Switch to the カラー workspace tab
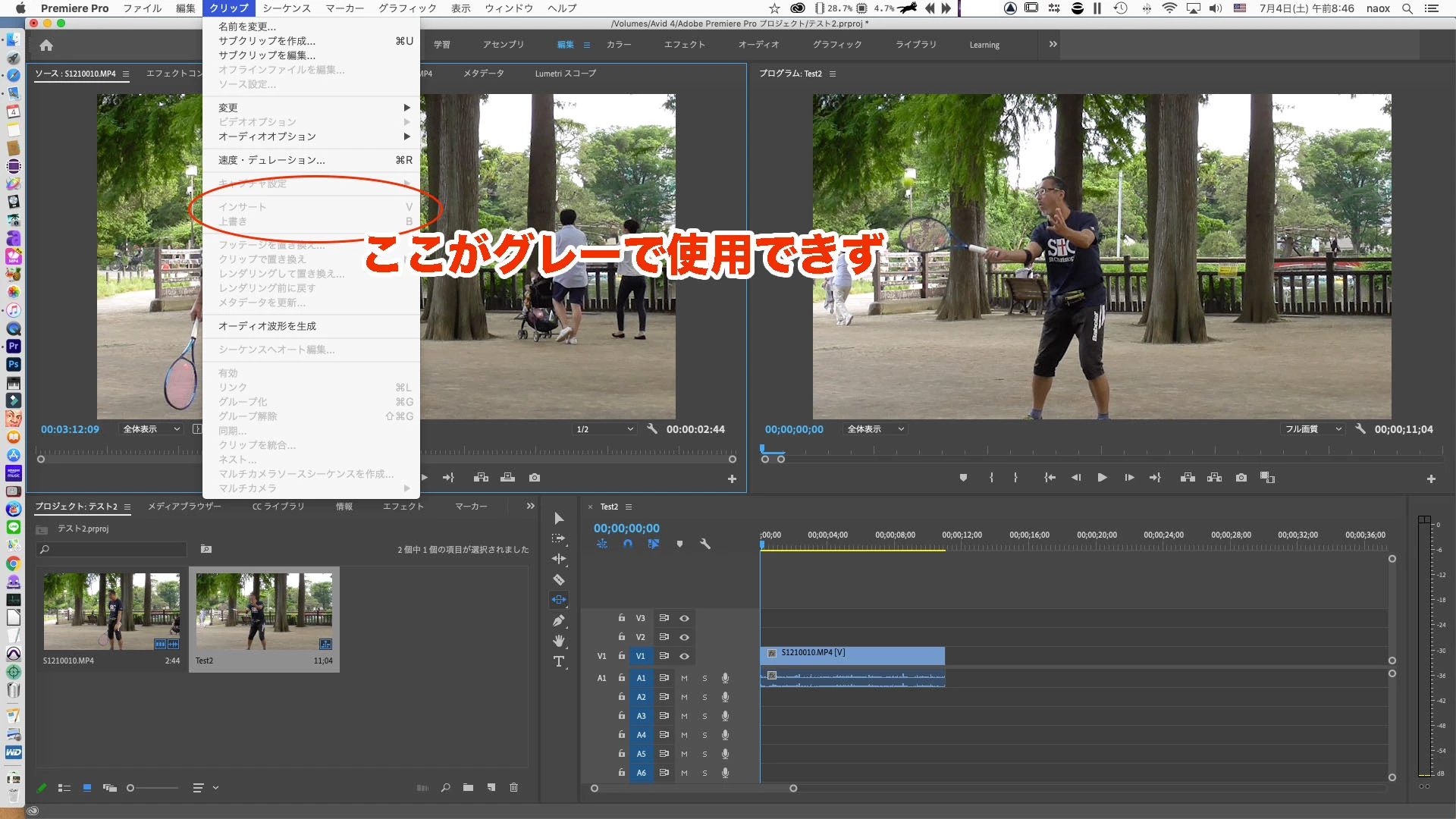Viewport: 1456px width, 819px height. click(x=618, y=45)
